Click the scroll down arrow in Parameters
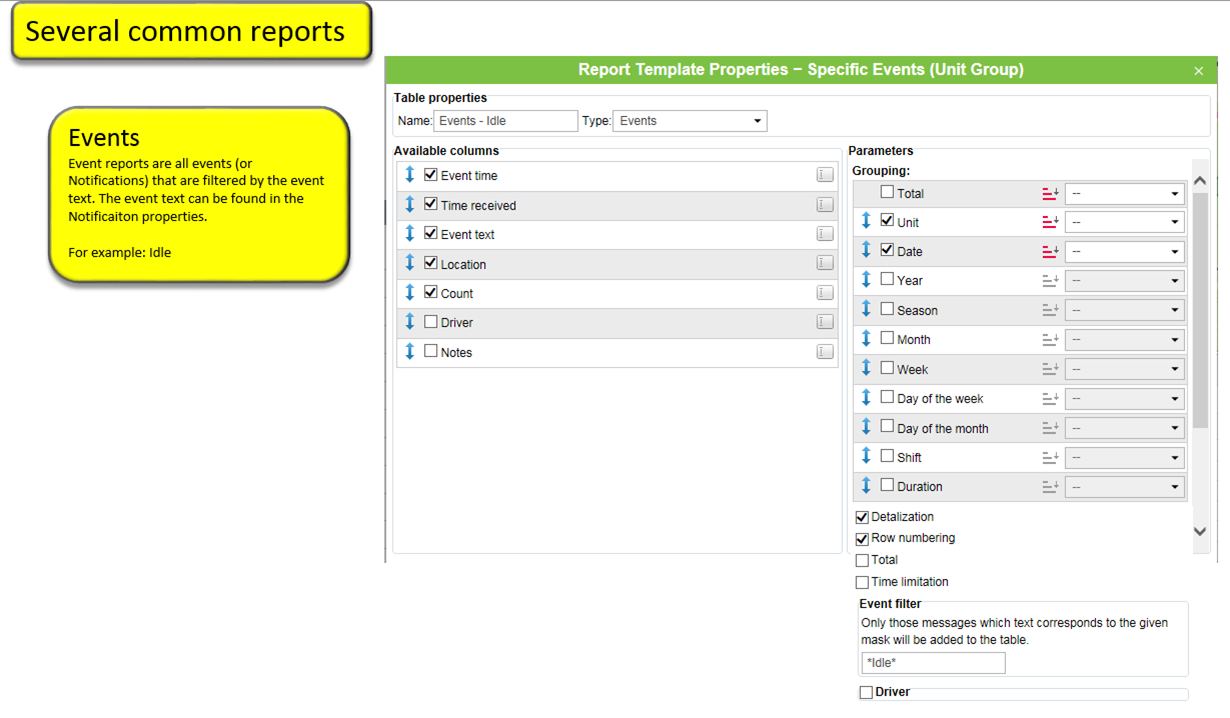 [x=1200, y=532]
